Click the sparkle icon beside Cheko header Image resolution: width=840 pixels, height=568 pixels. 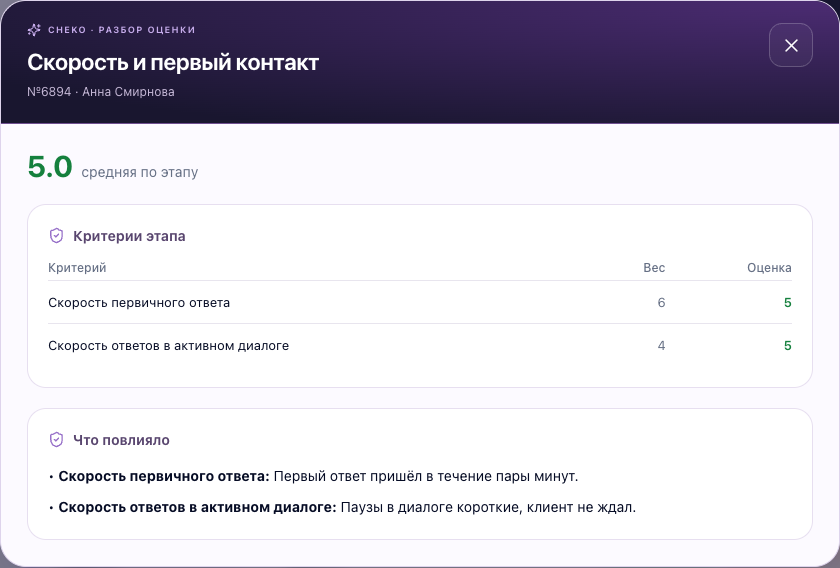point(34,30)
